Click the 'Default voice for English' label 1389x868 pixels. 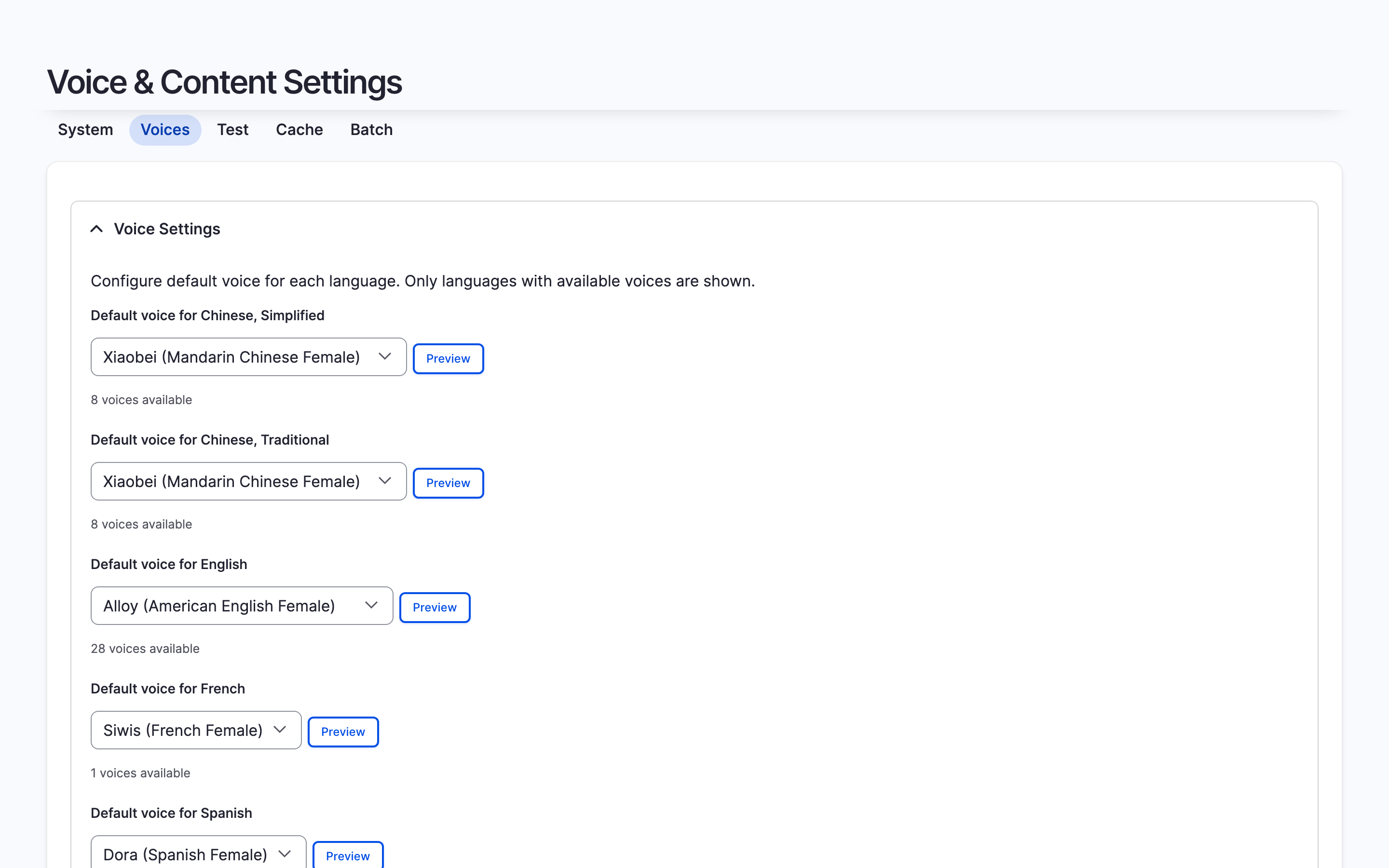(x=169, y=564)
